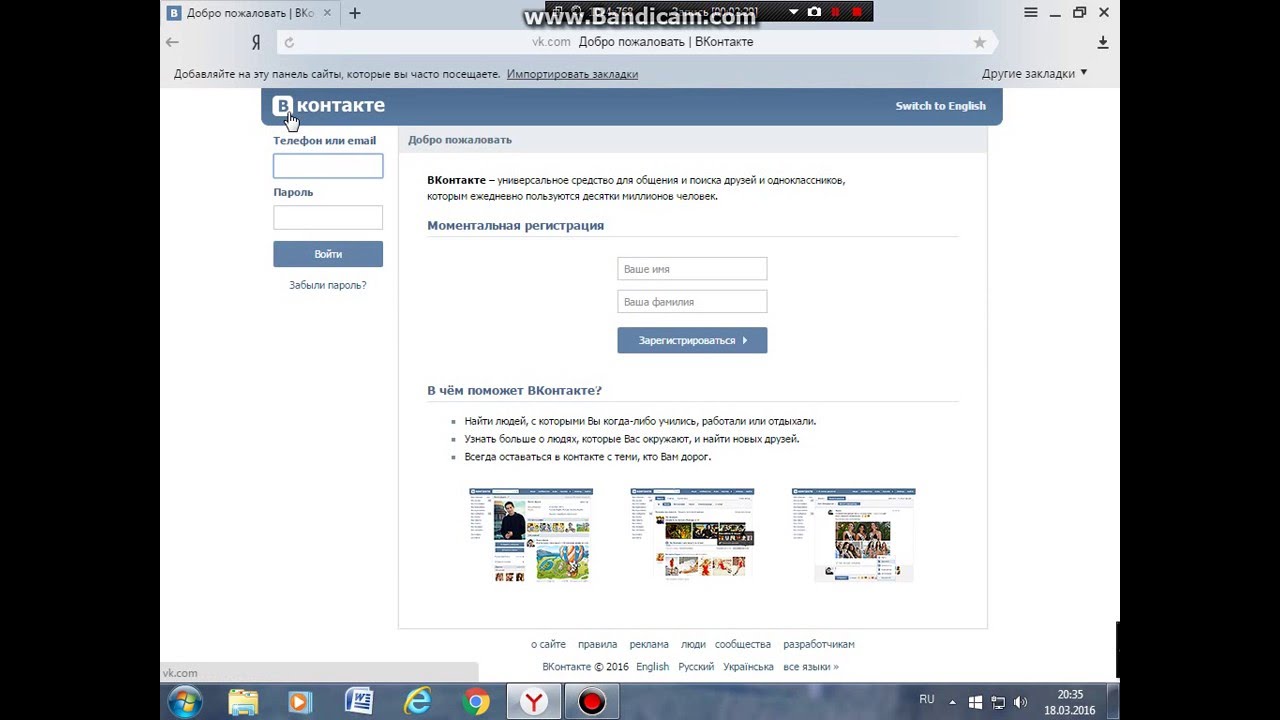Screen dimensions: 1280x720
Task: Open the Windows Start menu
Action: [185, 702]
